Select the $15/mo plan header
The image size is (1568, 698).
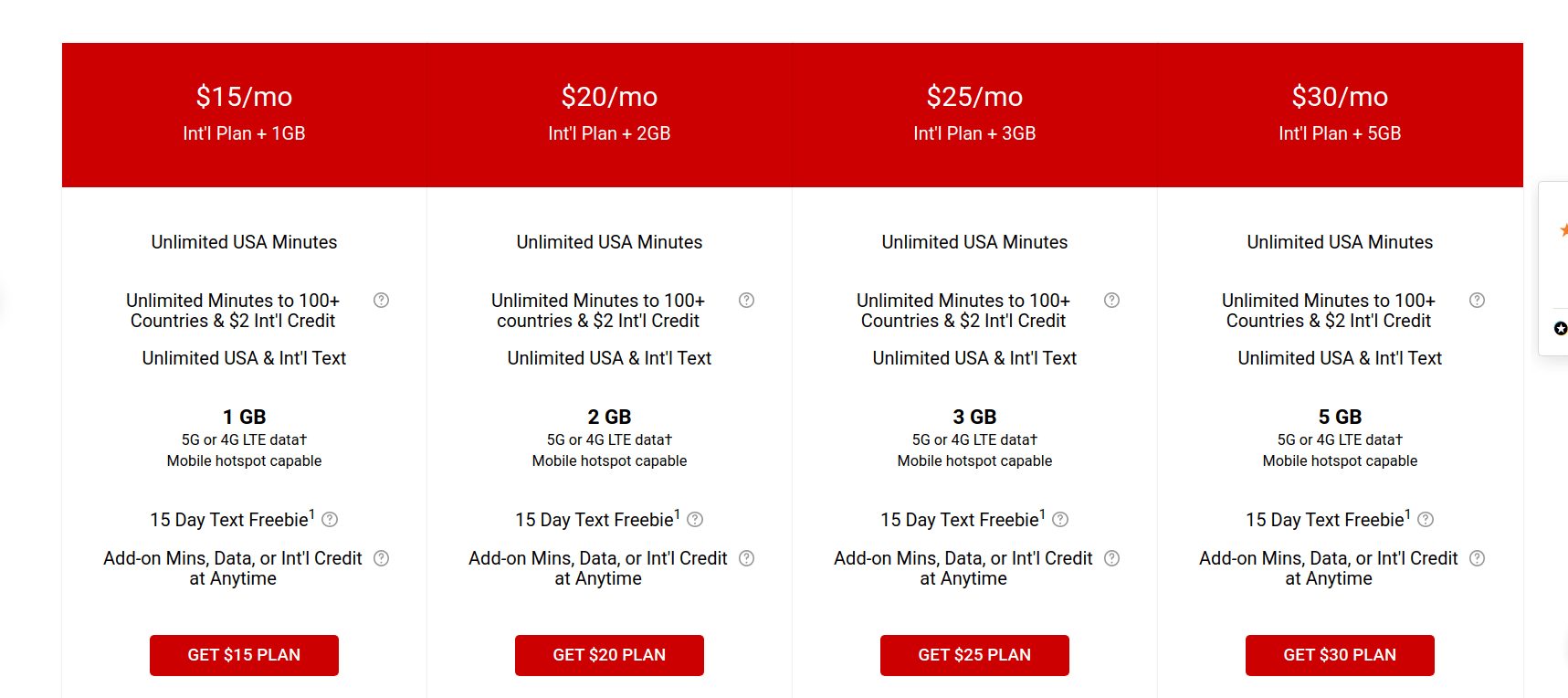pos(244,115)
